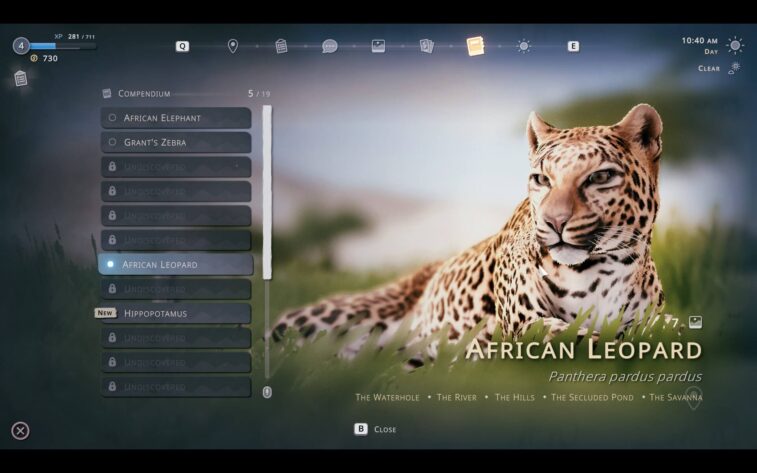Image resolution: width=757 pixels, height=473 pixels.
Task: Click the Compendium header book icon
Action: click(x=107, y=94)
